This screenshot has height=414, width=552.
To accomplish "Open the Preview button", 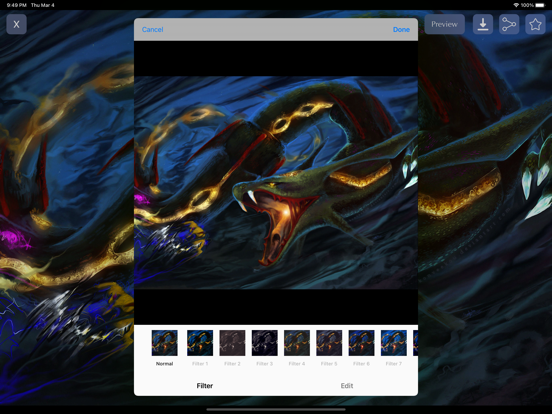I will click(444, 24).
